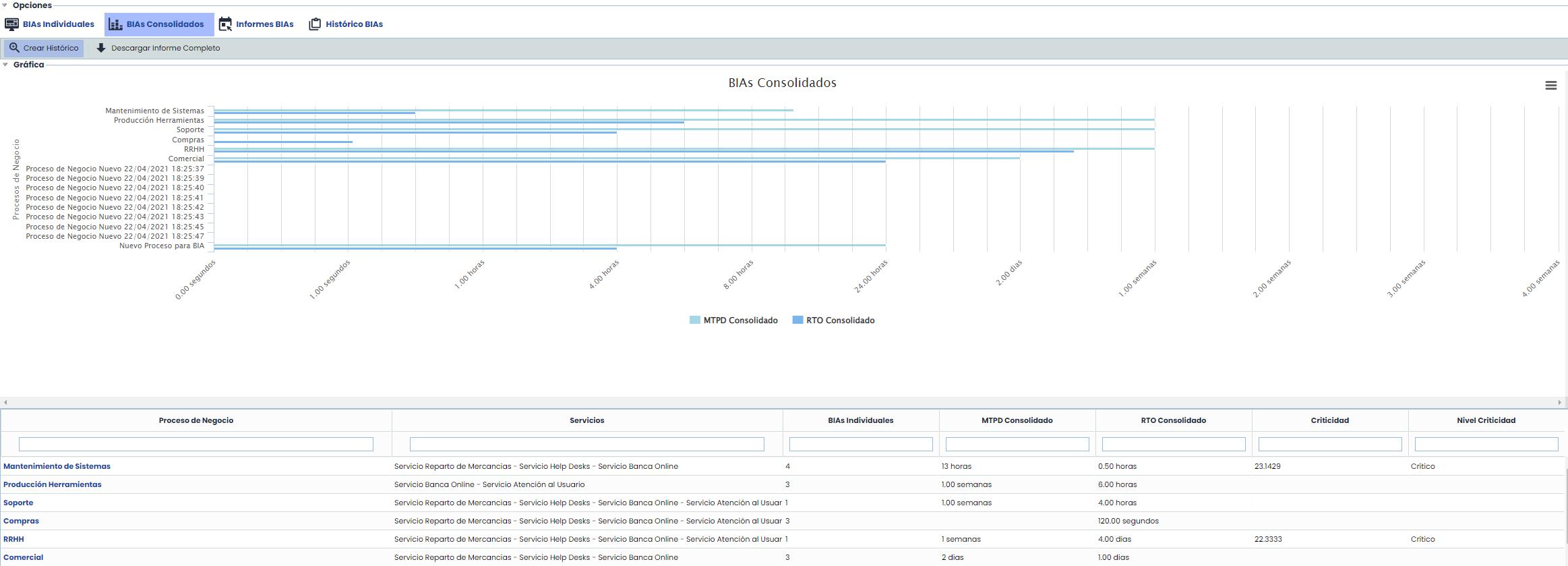Open the chart hamburger context menu
The height and width of the screenshot is (566, 1568).
(x=1550, y=86)
